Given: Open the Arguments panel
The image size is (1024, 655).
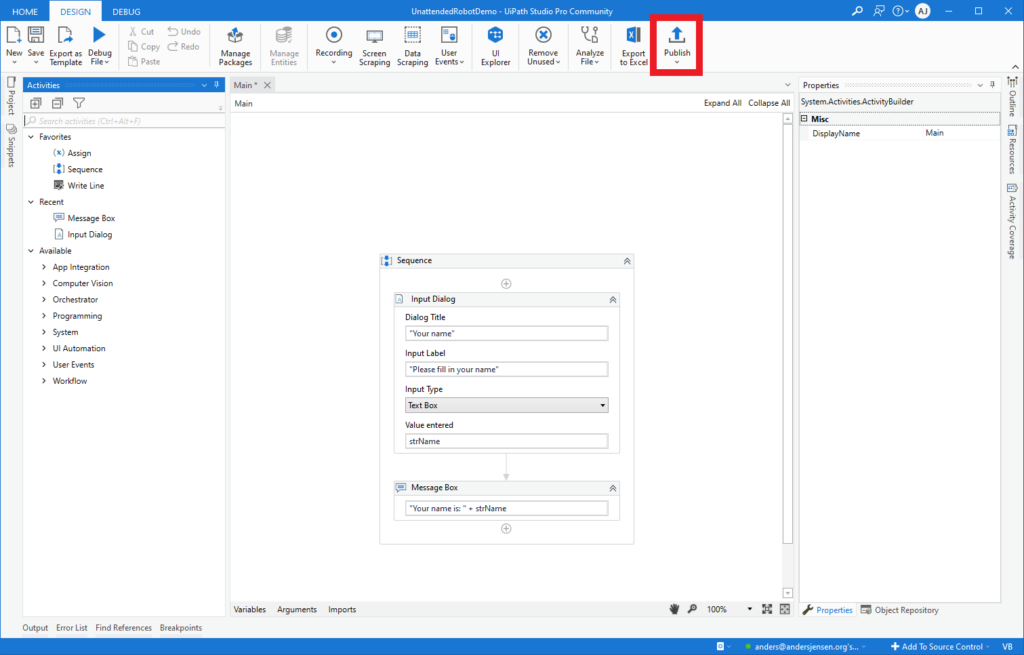Looking at the screenshot, I should click(296, 610).
